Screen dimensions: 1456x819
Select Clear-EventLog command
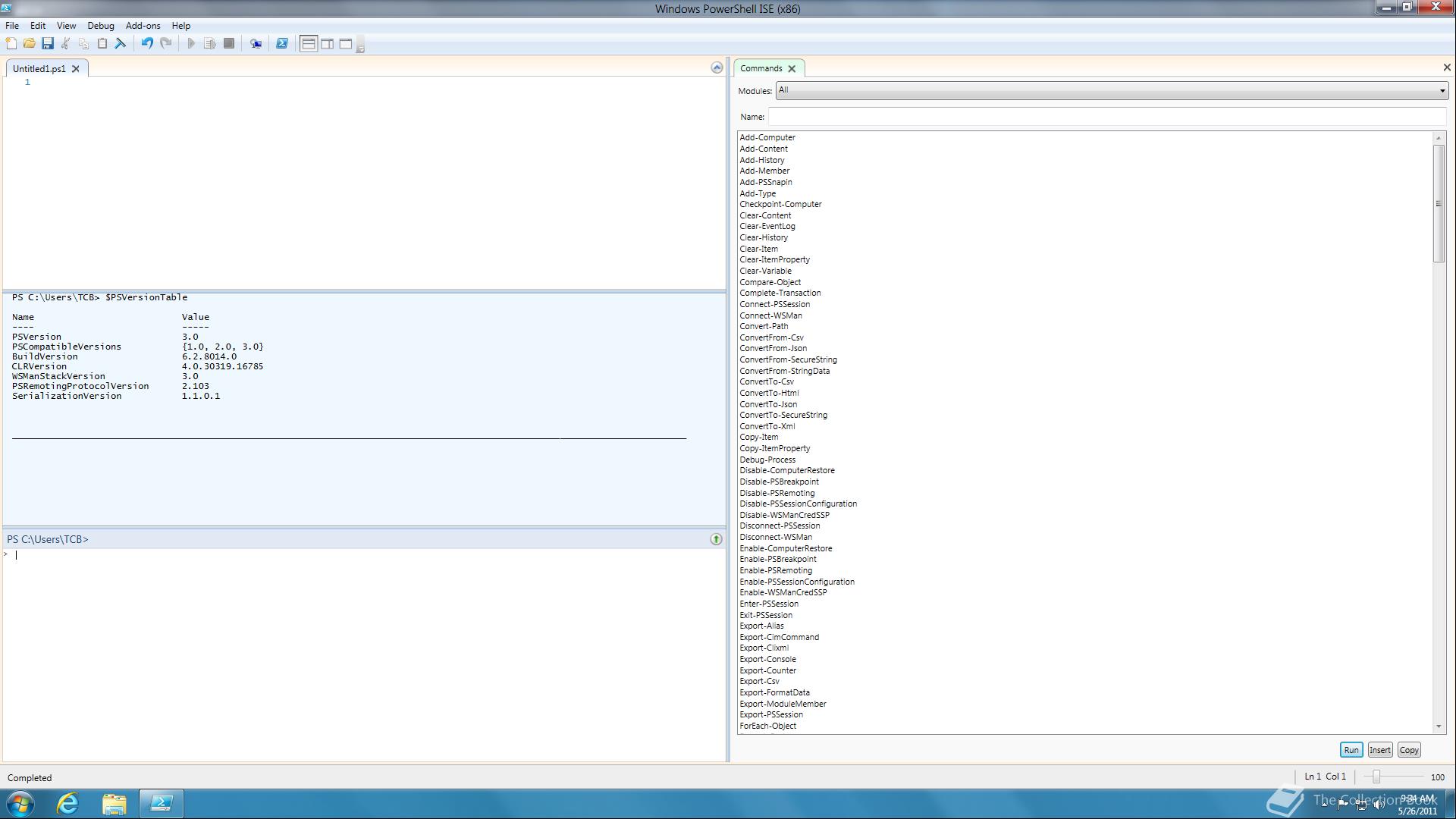click(x=767, y=226)
